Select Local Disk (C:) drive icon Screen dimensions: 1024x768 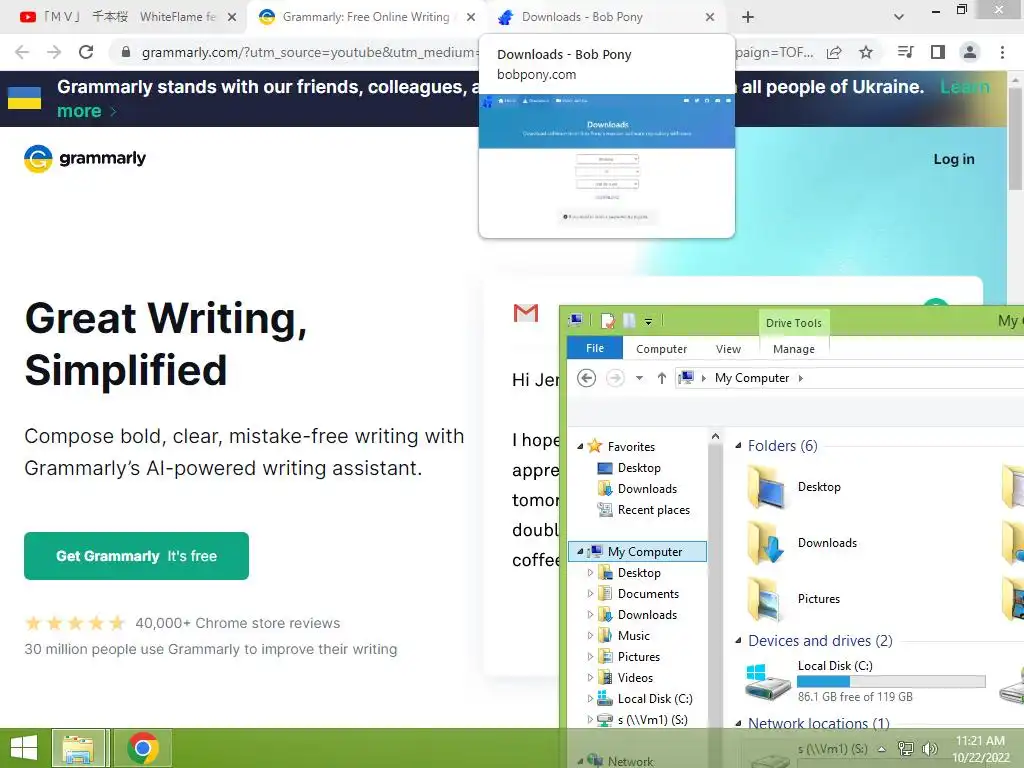767,681
